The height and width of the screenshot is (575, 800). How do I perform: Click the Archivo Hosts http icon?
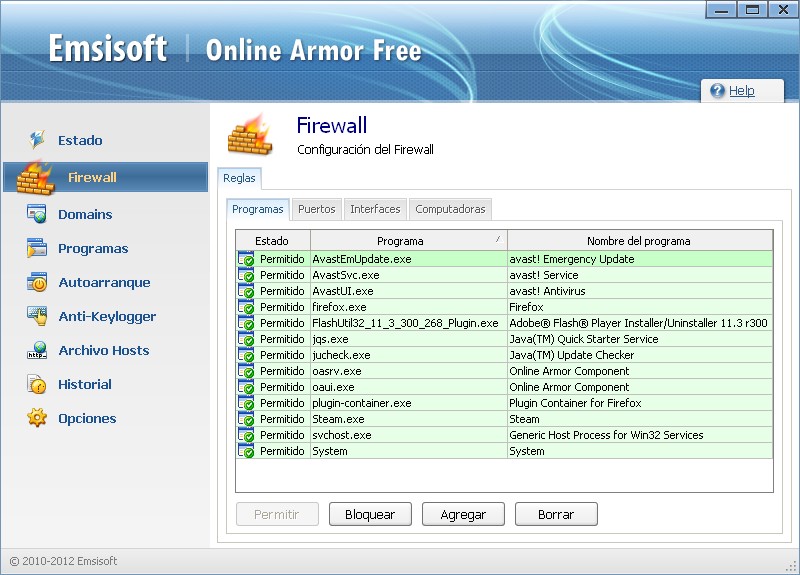click(x=37, y=350)
